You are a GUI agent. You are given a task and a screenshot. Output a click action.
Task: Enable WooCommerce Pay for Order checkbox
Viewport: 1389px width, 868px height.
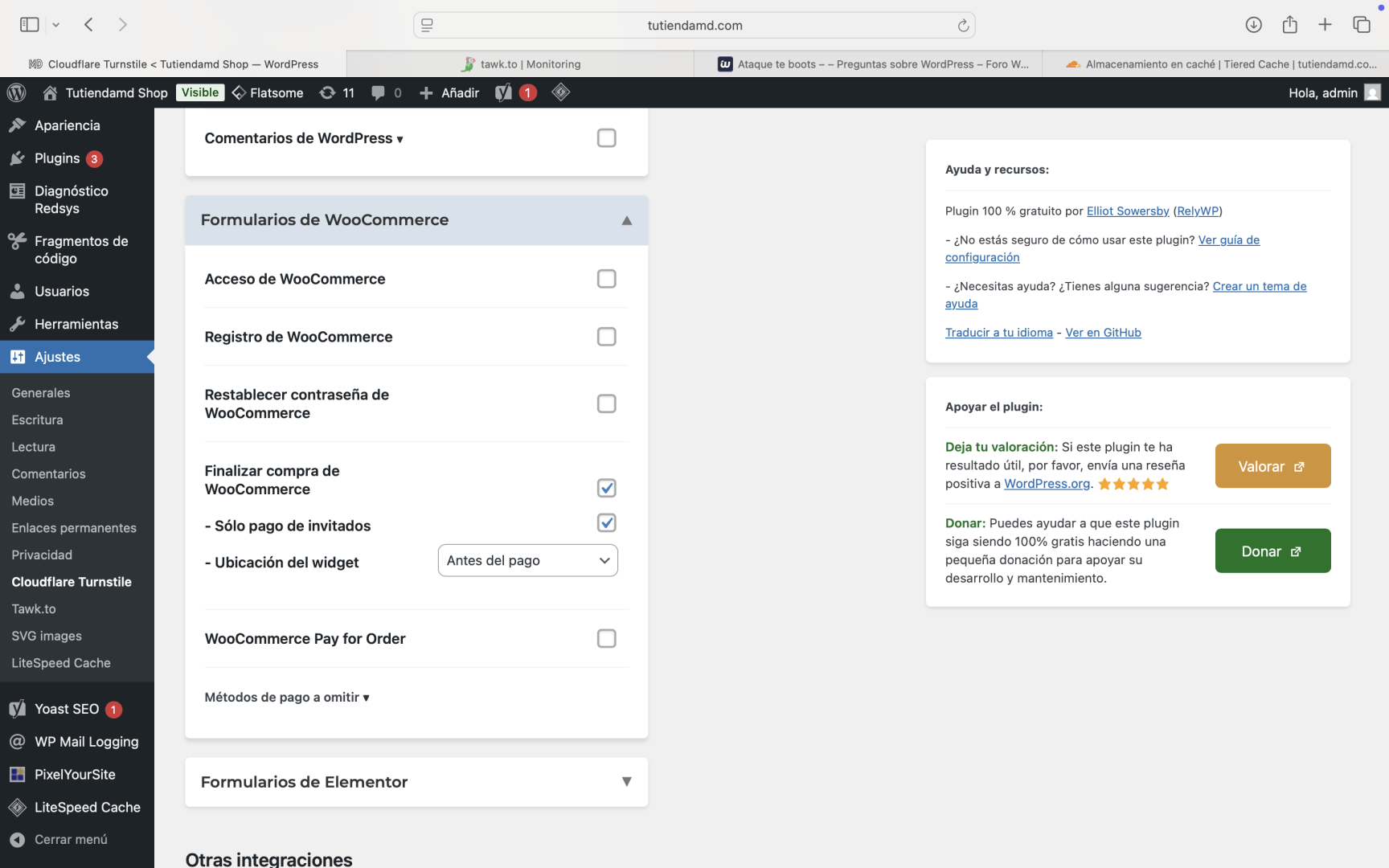pos(606,639)
